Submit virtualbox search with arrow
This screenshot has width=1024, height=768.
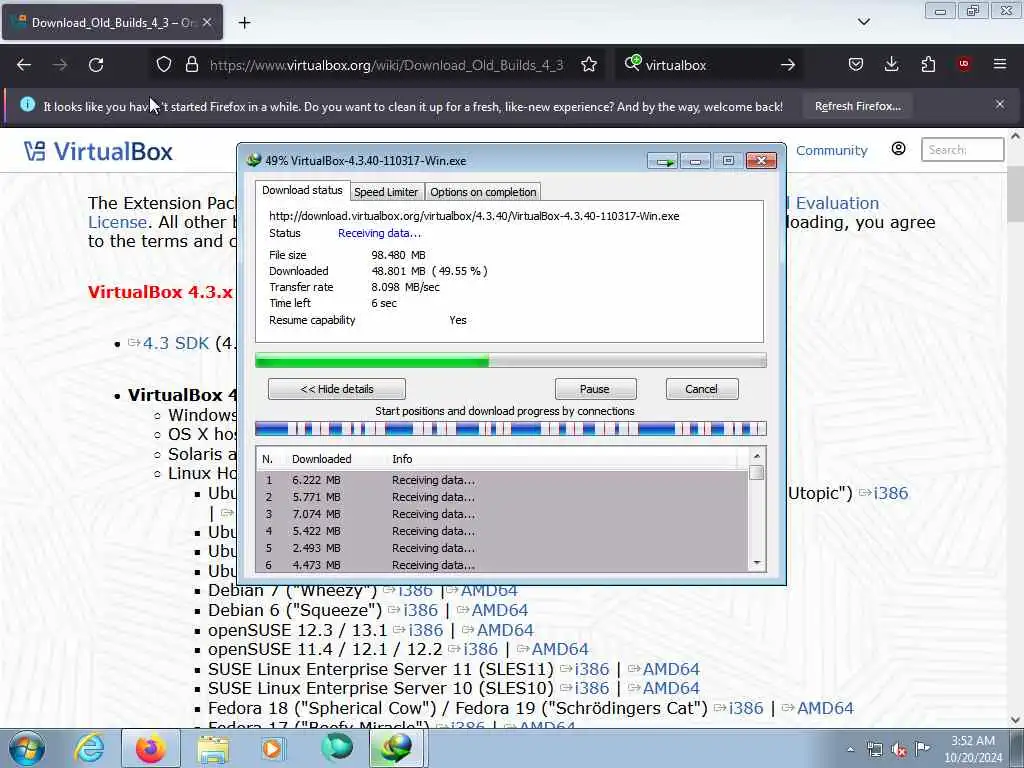(788, 65)
